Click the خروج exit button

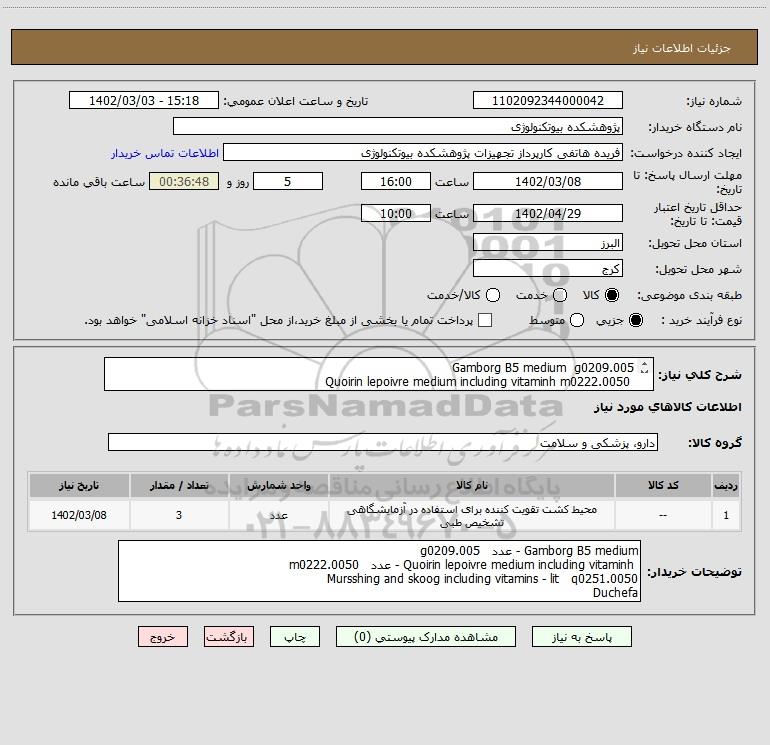[x=163, y=637]
